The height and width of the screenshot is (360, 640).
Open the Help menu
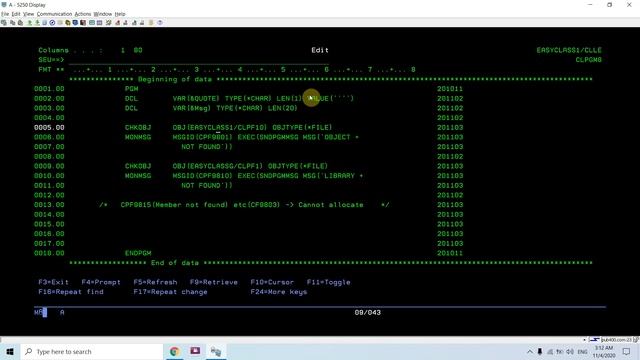(x=120, y=14)
